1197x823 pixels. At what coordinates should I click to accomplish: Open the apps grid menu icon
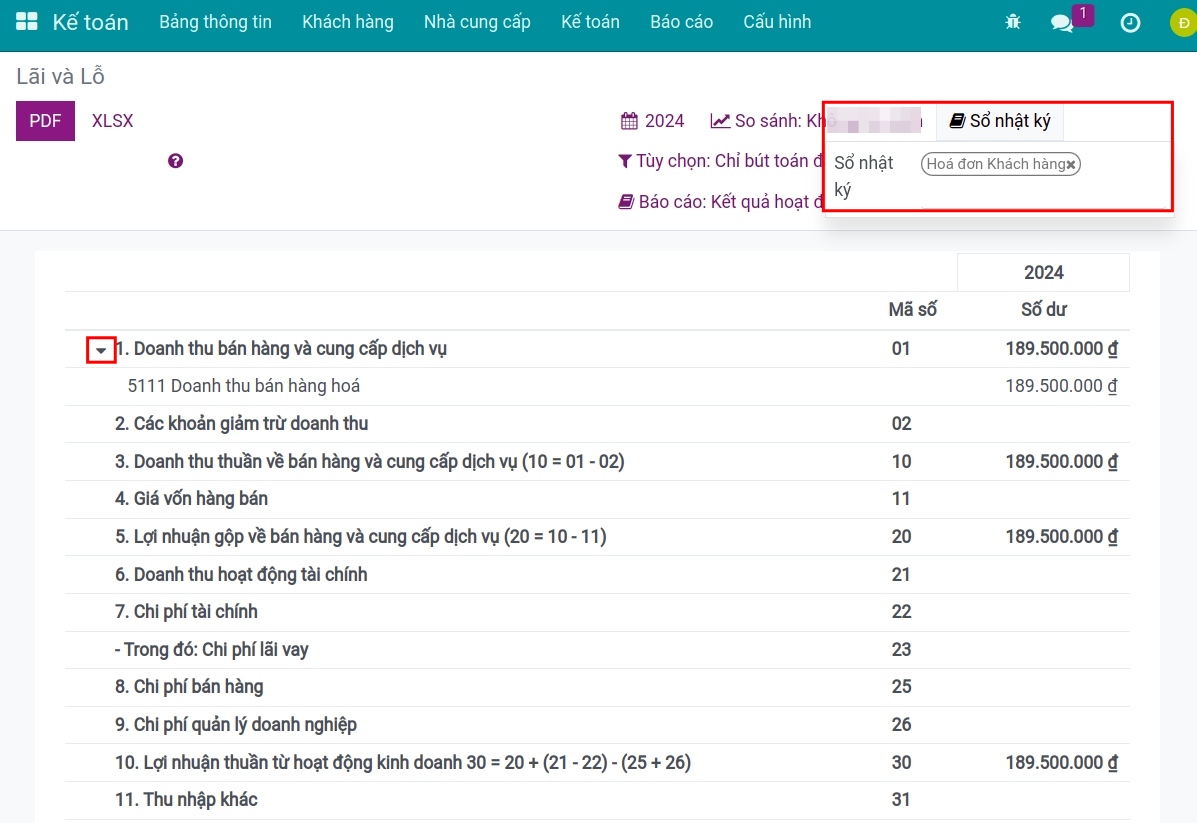pos(27,22)
